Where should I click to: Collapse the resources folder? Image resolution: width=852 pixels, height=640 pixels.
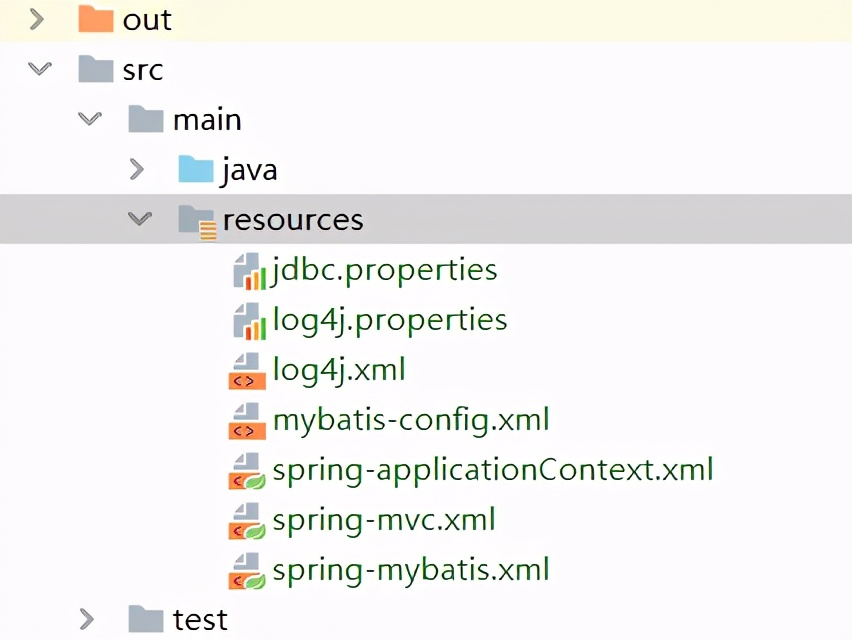point(140,218)
